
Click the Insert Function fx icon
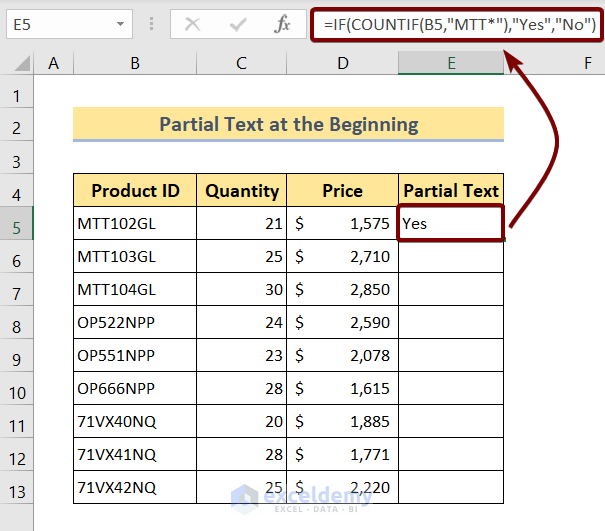click(x=283, y=24)
